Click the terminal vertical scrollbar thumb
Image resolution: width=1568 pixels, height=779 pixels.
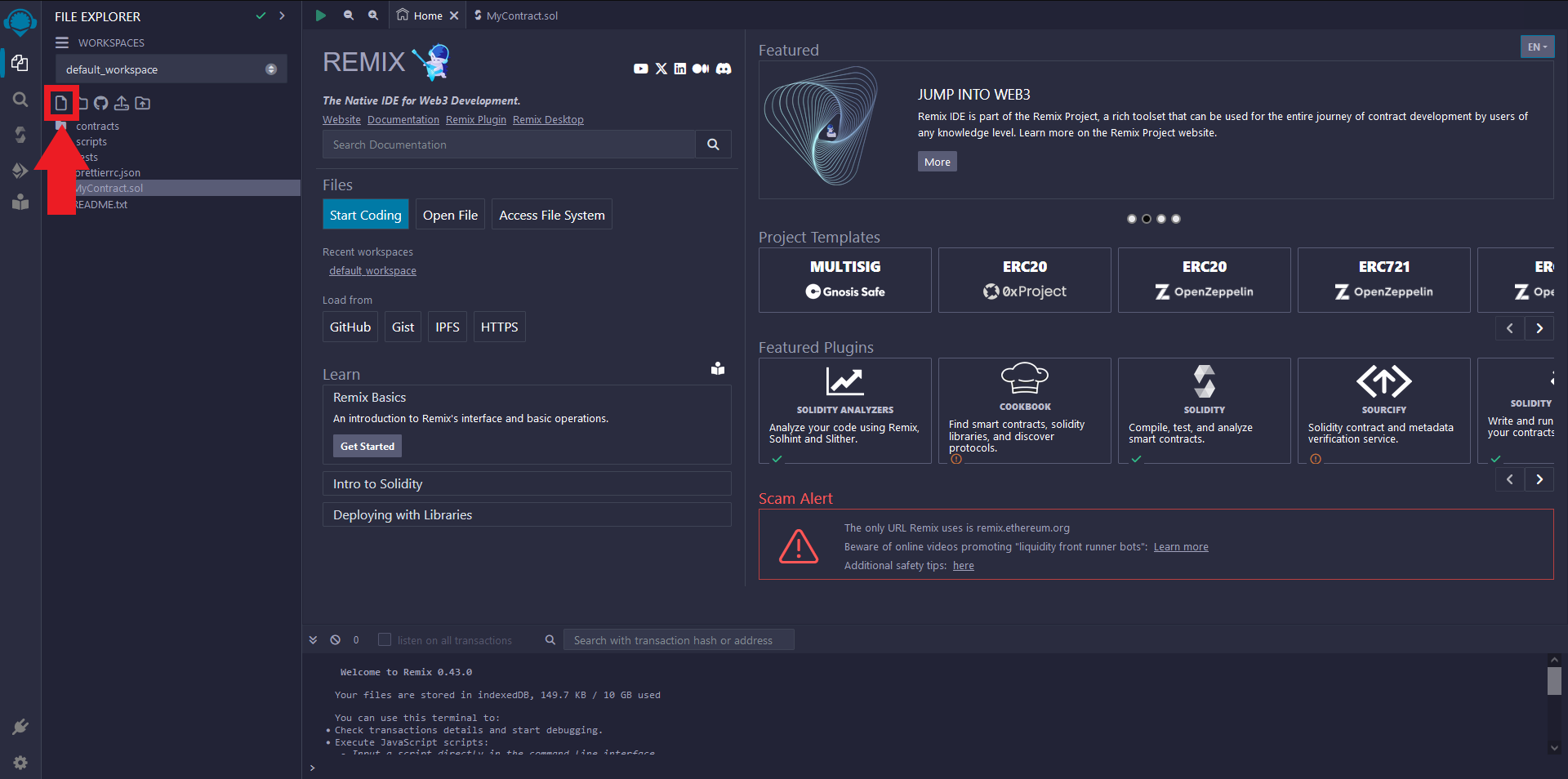coord(1554,680)
